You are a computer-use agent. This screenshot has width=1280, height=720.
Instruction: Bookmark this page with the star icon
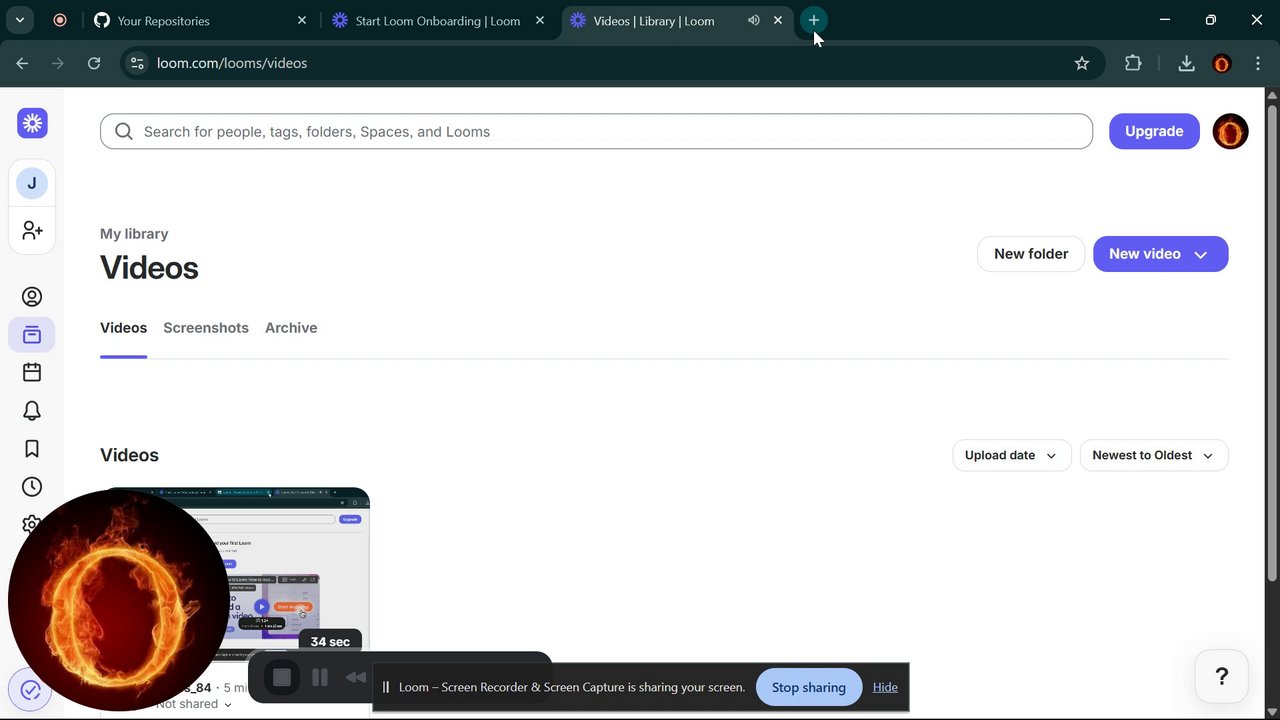(x=1081, y=63)
